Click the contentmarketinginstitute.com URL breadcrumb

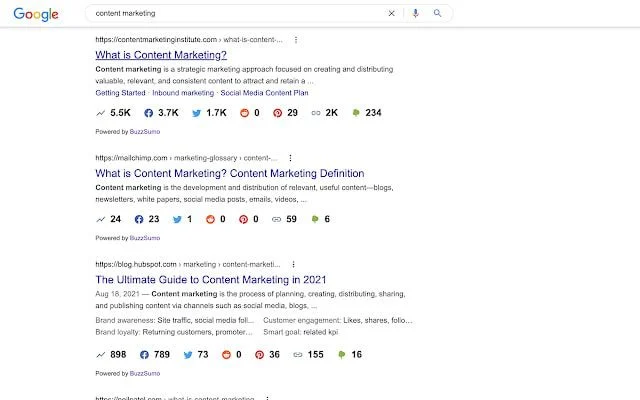[x=189, y=40]
